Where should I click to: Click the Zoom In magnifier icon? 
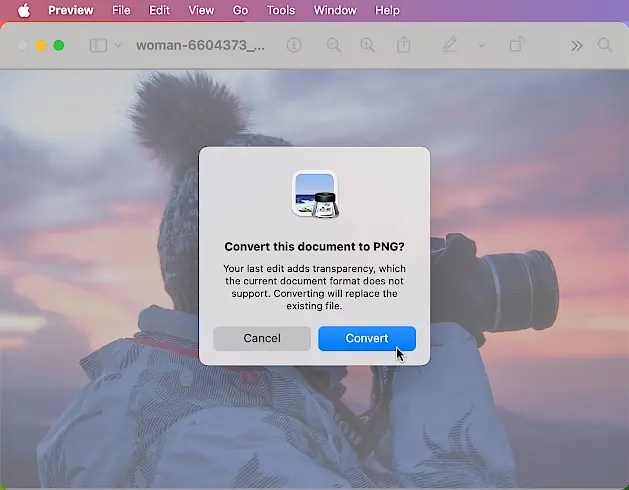click(x=367, y=45)
